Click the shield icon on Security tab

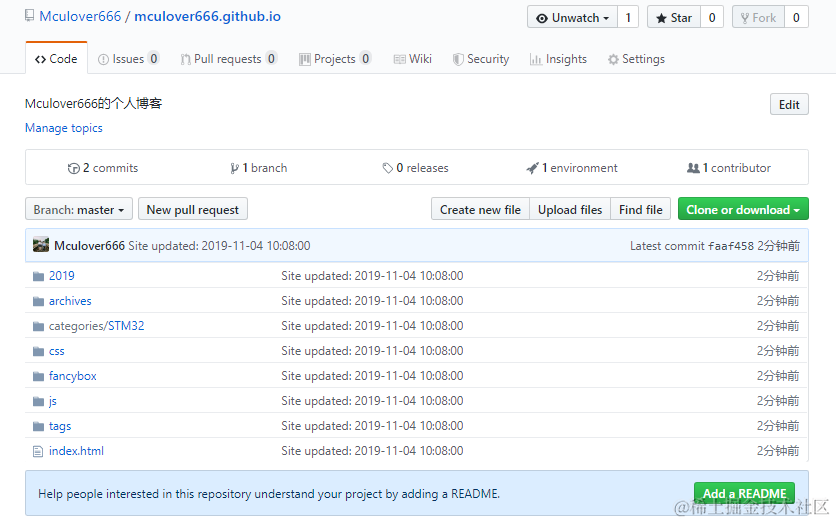457,59
